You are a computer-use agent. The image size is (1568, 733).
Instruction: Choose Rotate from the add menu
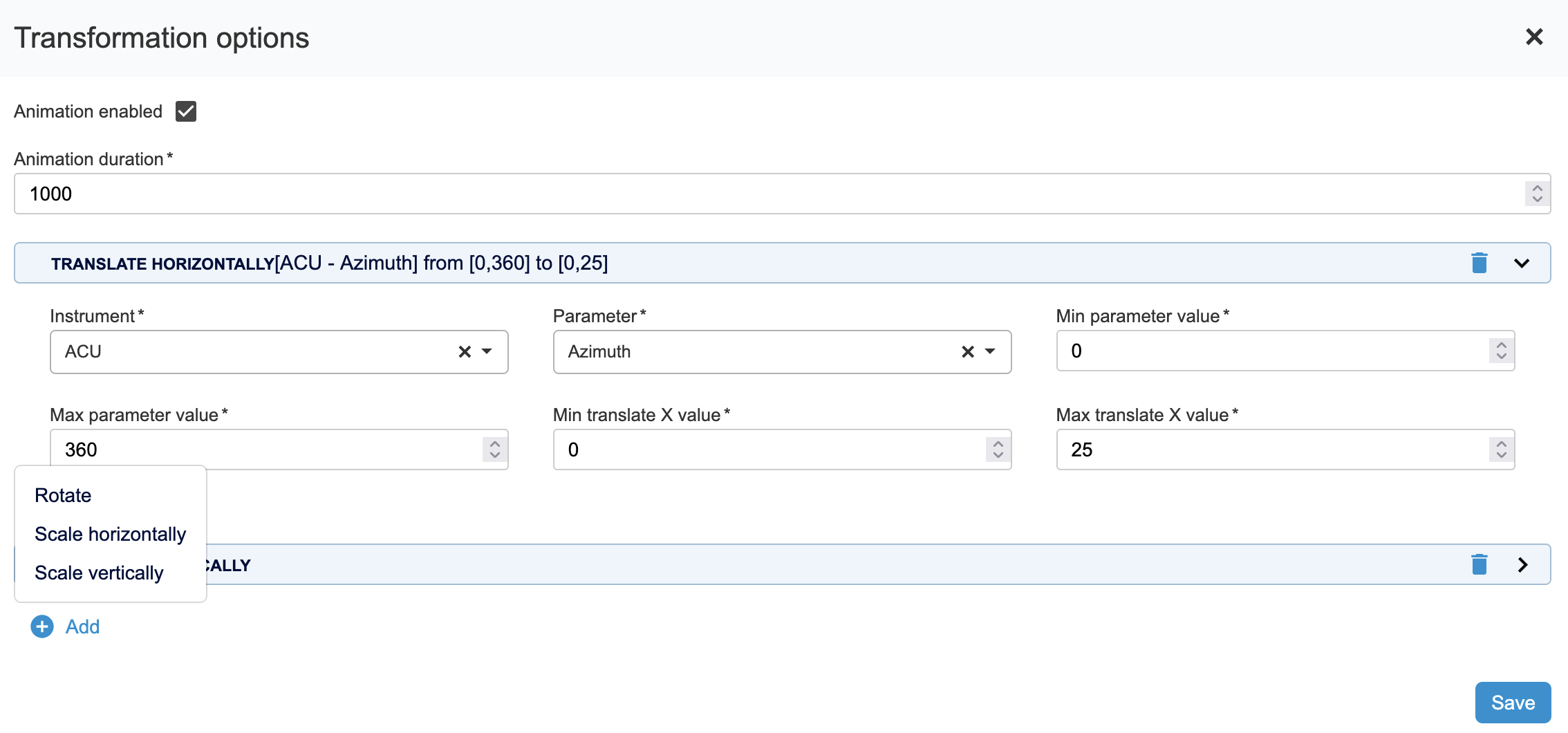pos(63,495)
